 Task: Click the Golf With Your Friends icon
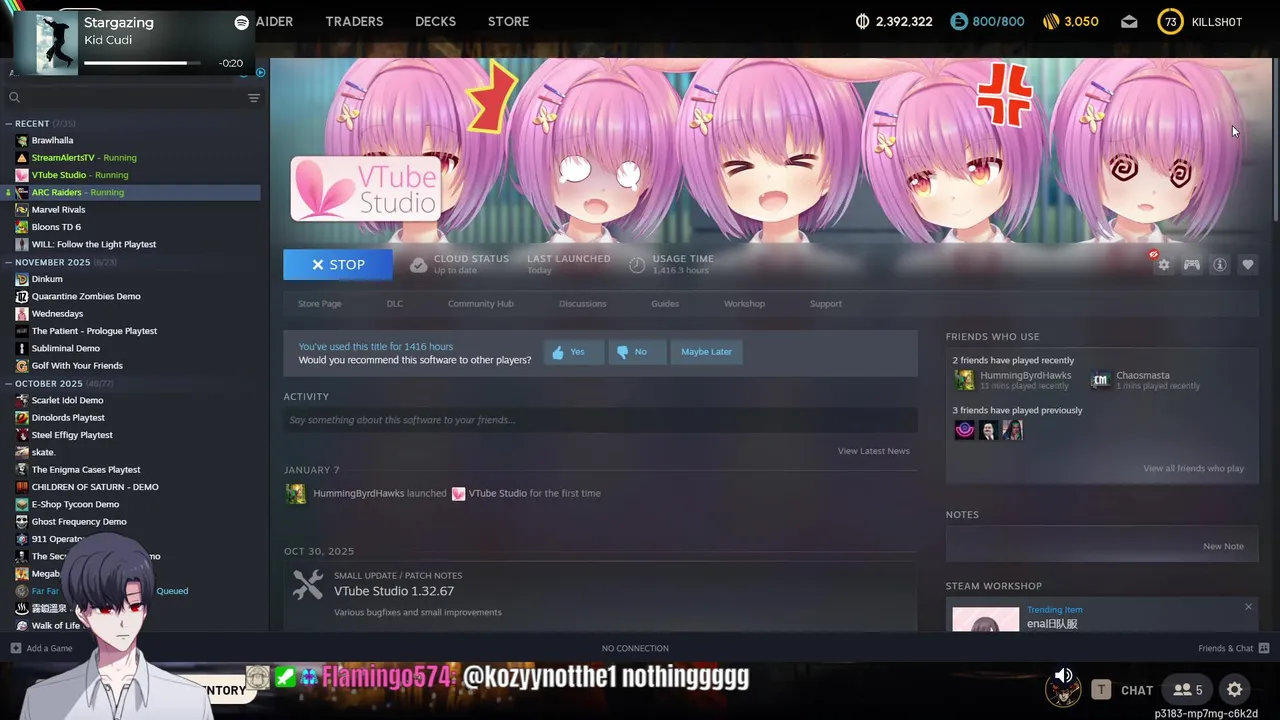click(x=22, y=366)
